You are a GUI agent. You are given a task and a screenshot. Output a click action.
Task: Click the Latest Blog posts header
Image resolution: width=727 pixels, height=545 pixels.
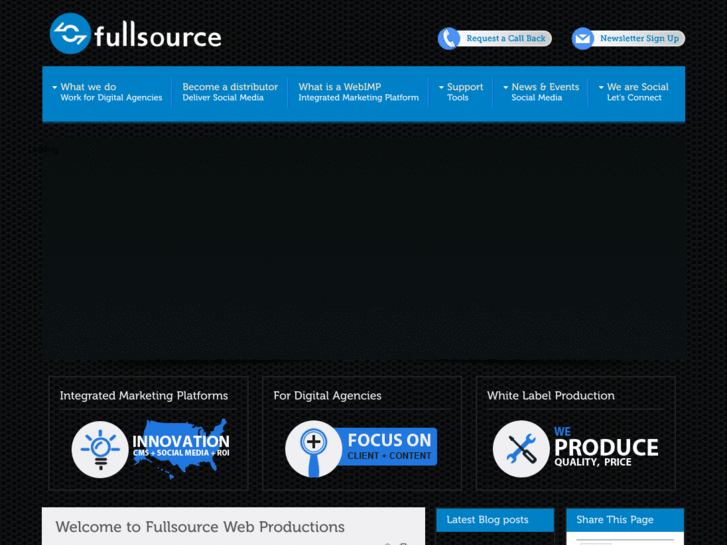pyautogui.click(x=495, y=520)
